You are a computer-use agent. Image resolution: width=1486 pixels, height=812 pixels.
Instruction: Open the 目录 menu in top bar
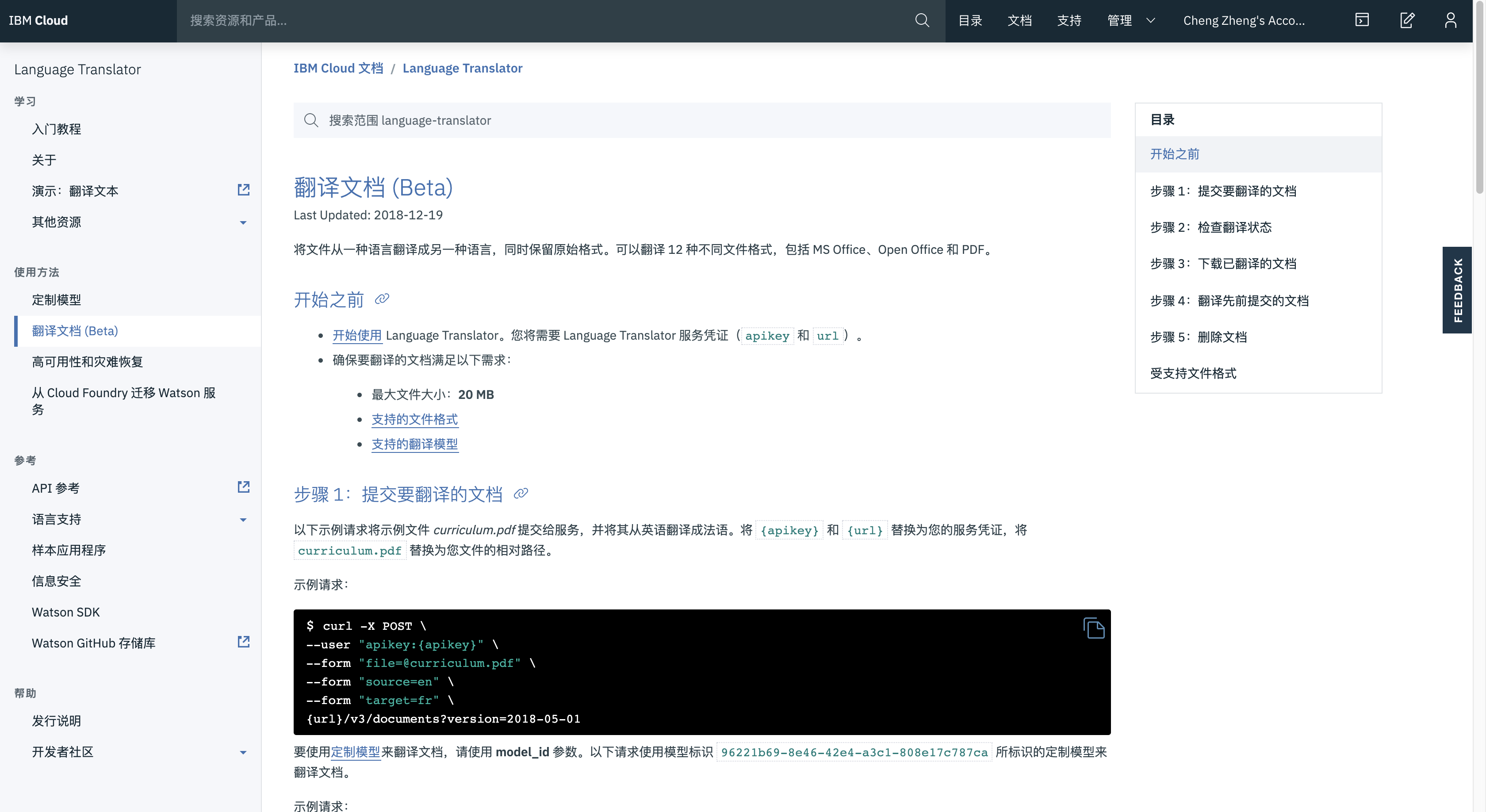tap(970, 21)
